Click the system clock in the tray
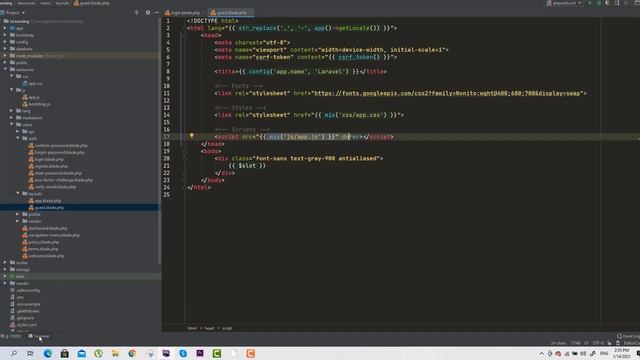640x360 pixels. pyautogui.click(x=622, y=353)
